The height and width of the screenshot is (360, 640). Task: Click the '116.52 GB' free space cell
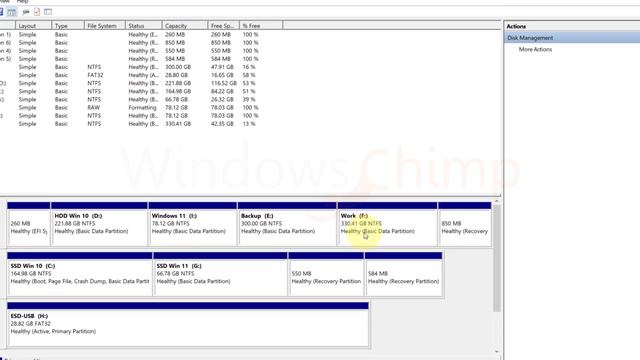[224, 83]
